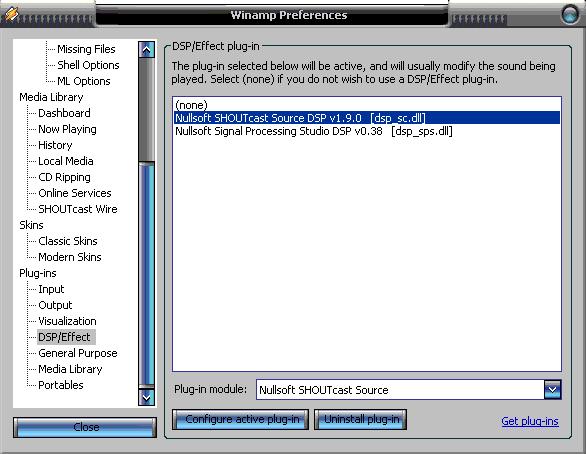Click Uninstall plug-in button
Viewport: 586px width, 454px height.
coord(360,419)
